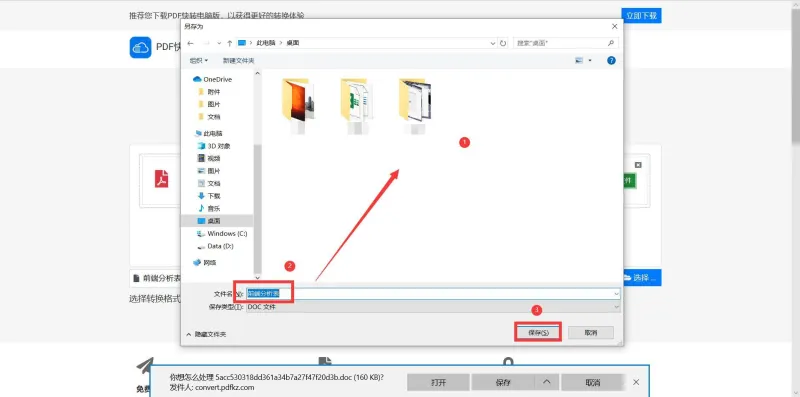Open the Data (D:) drive
Screen dimensions: 800x397
(x=215, y=246)
